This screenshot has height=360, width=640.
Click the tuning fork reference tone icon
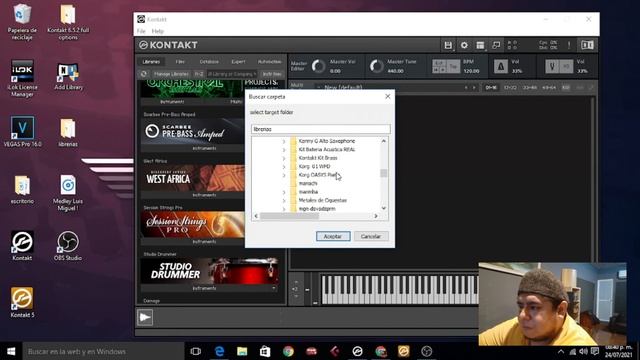pos(552,66)
